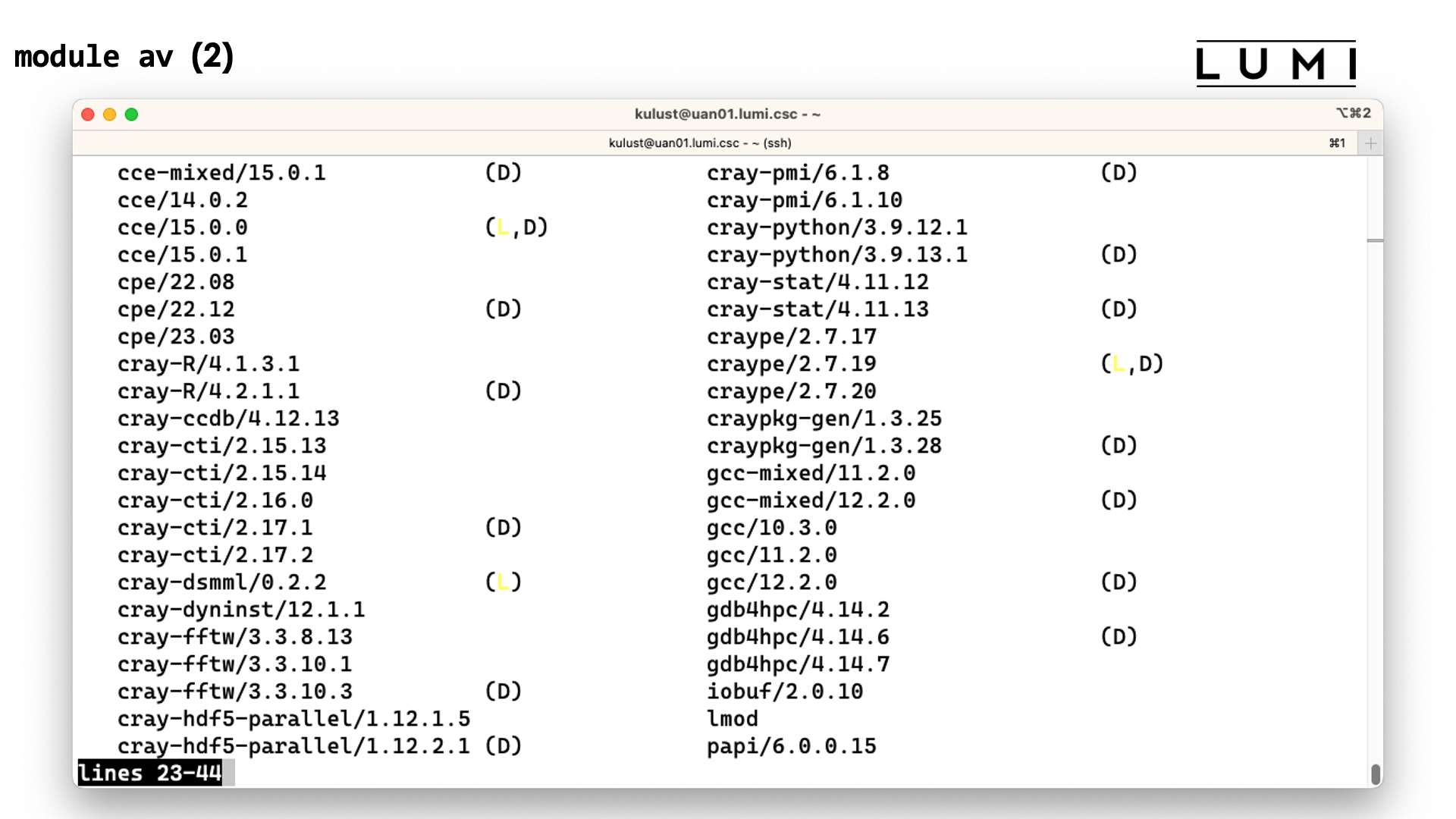The image size is (1456, 819).
Task: Click the 'module av (2)' slide title
Action: coord(124,57)
